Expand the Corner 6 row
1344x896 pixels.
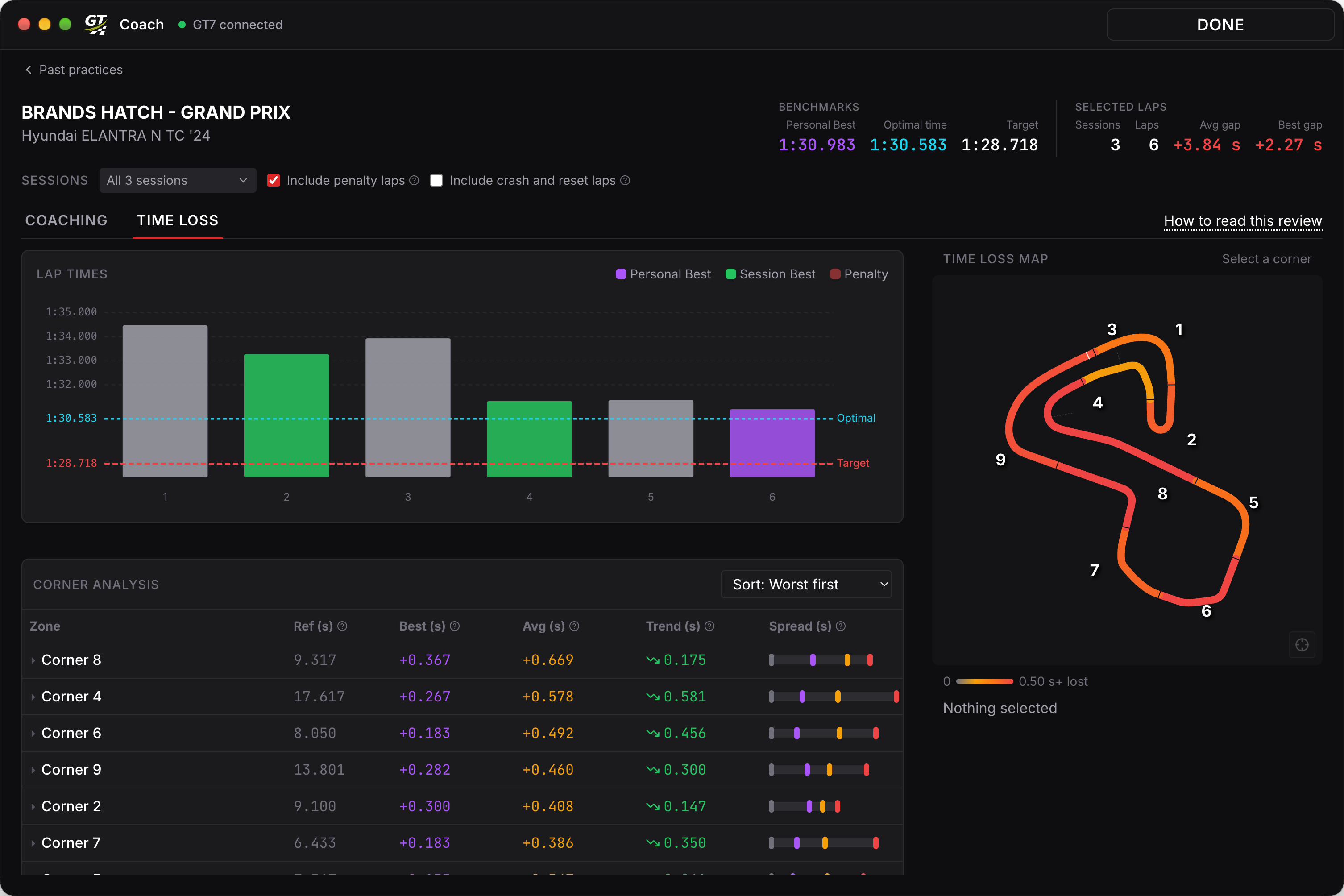(33, 734)
